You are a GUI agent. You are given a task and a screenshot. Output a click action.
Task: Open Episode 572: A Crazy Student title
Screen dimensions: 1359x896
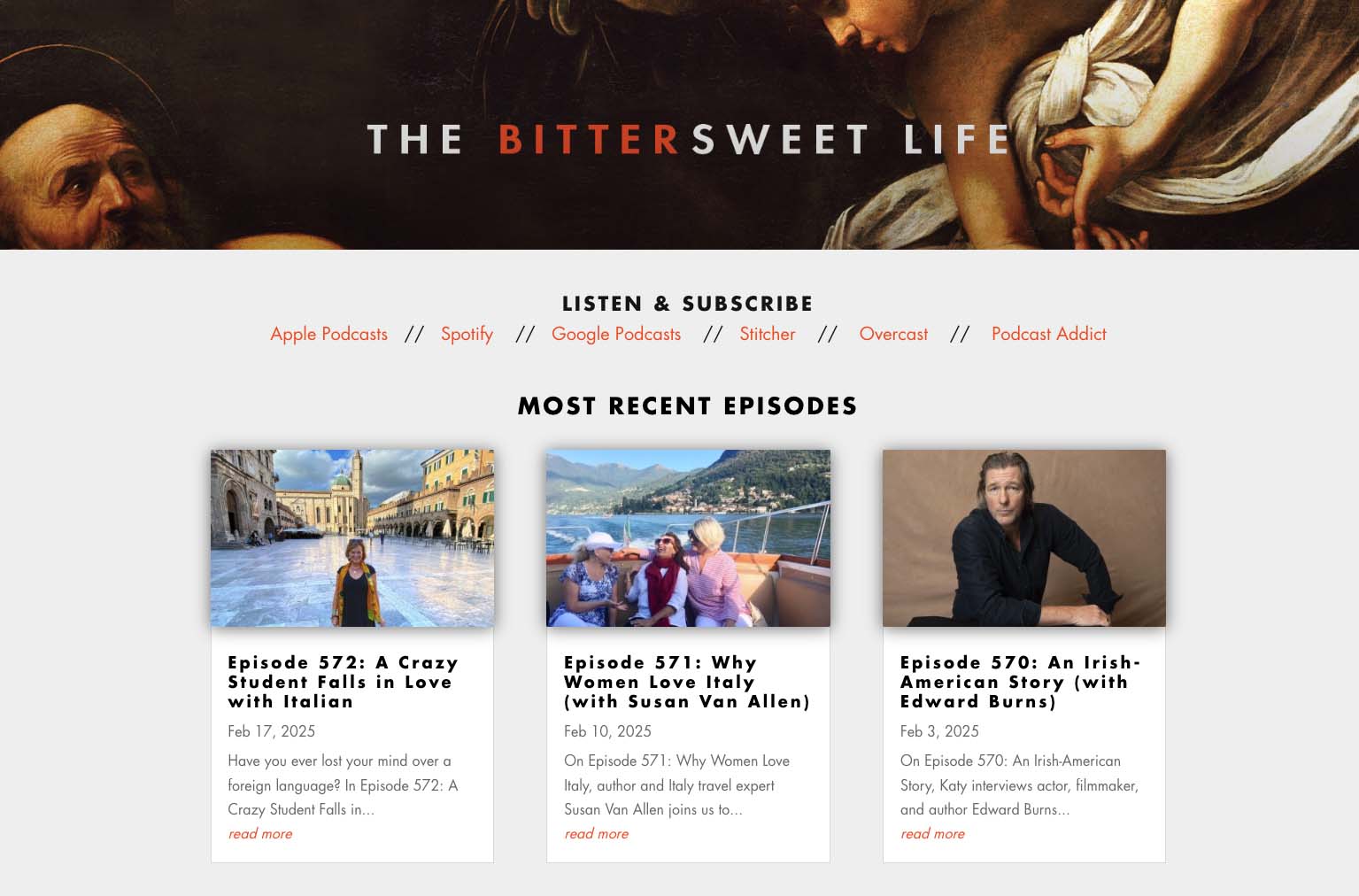tap(344, 682)
